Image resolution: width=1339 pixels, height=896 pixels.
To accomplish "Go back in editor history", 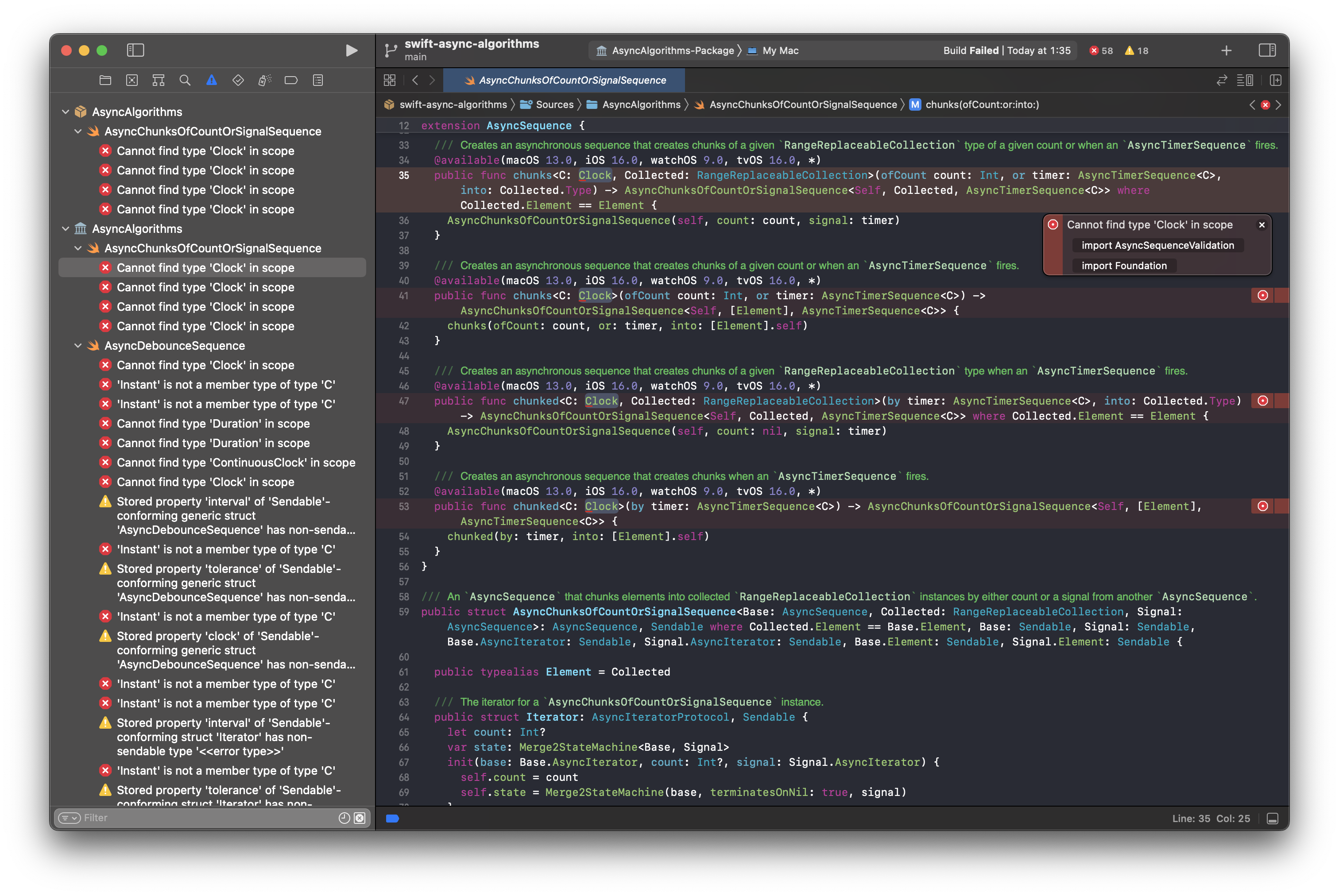I will (x=415, y=80).
